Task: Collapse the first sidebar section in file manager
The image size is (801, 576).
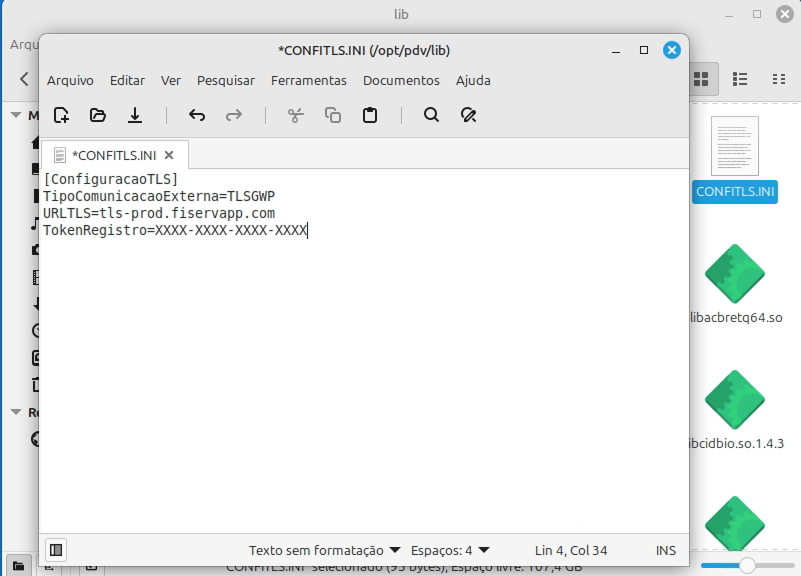Action: pyautogui.click(x=16, y=115)
